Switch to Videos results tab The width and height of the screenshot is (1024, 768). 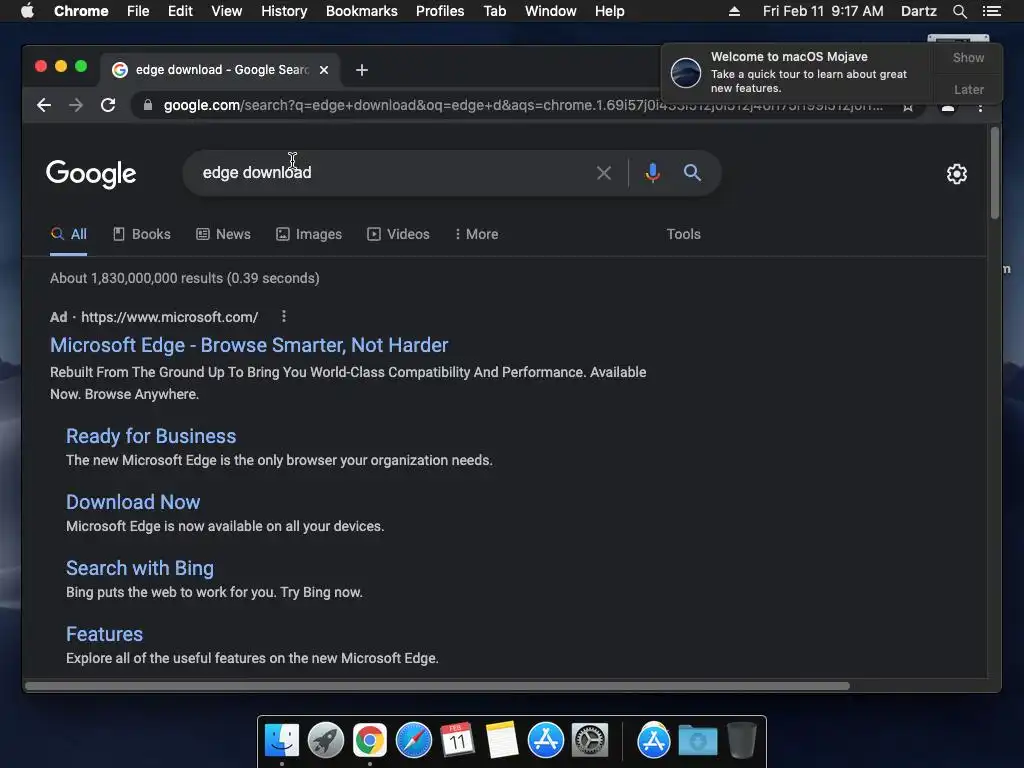click(x=398, y=234)
